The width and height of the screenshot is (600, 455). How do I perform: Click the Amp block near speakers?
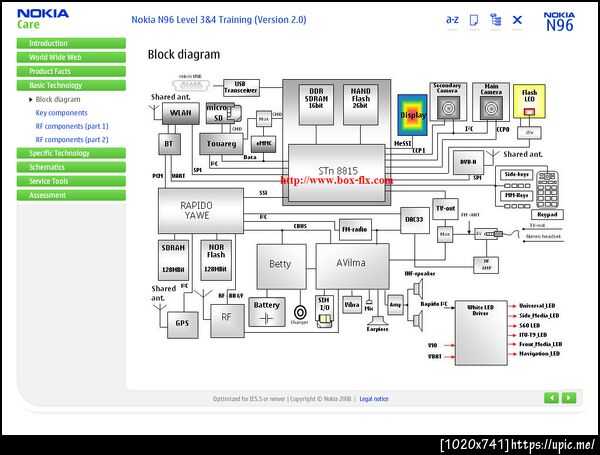pyautogui.click(x=395, y=305)
